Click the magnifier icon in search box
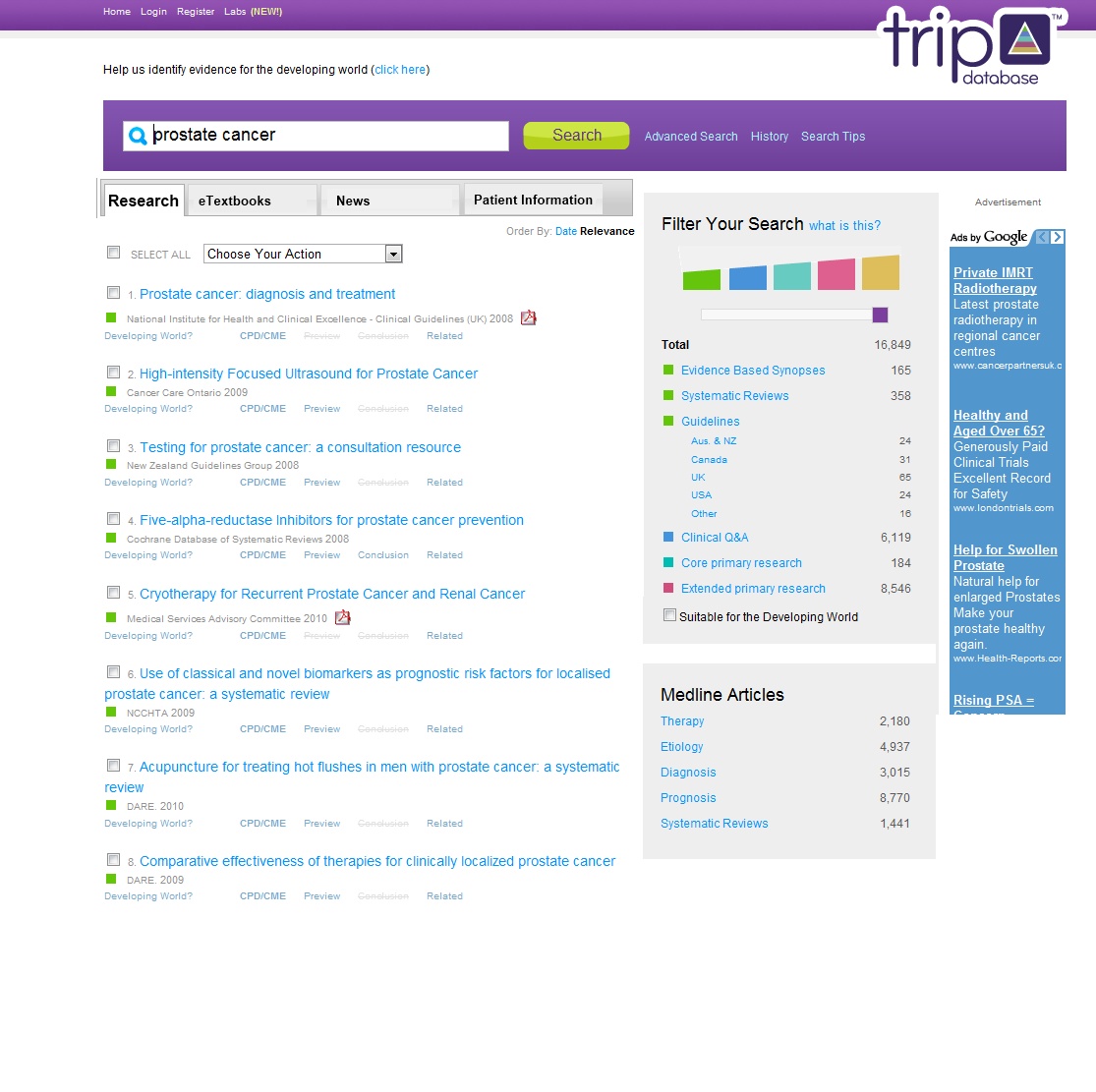Viewport: 1096px width, 1092px height. [139, 137]
